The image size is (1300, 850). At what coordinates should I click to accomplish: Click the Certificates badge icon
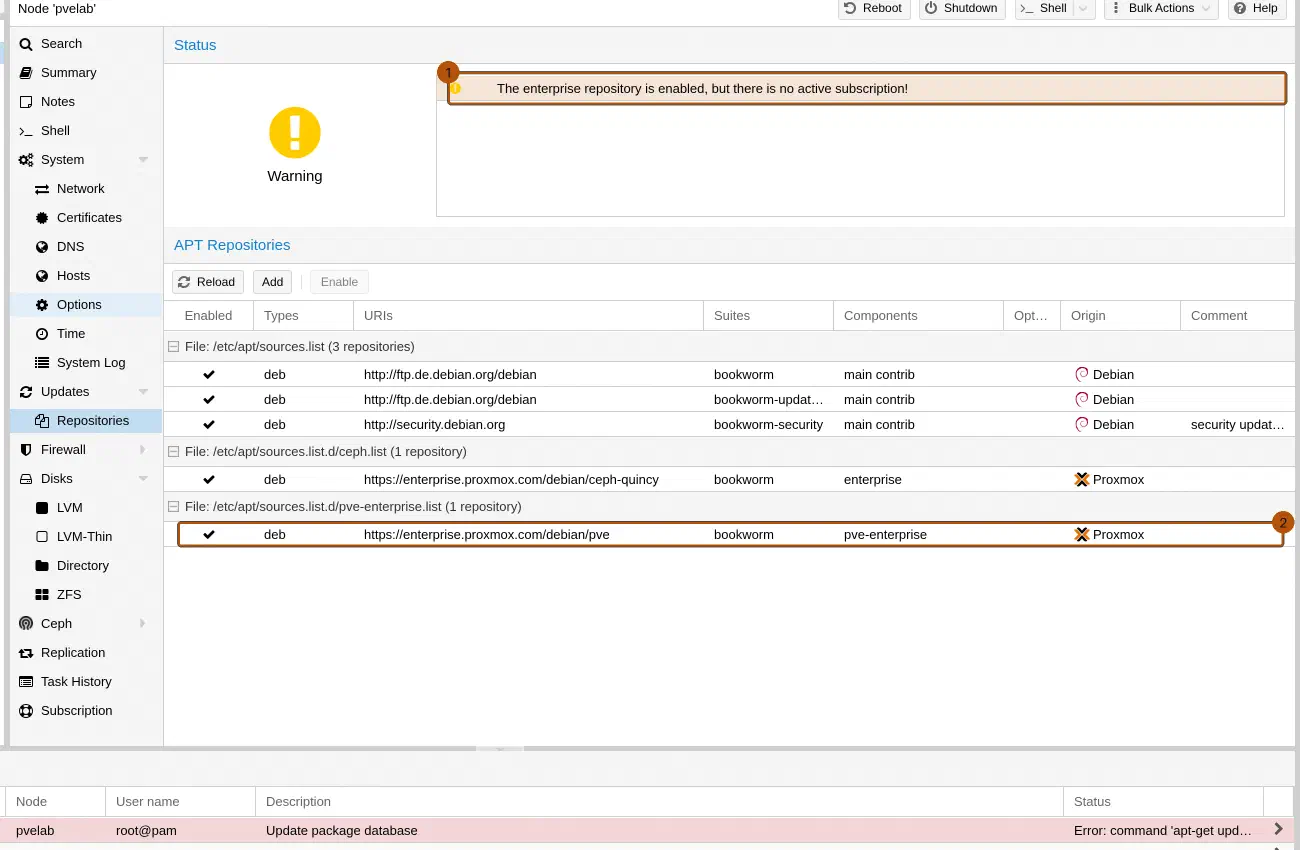(42, 218)
